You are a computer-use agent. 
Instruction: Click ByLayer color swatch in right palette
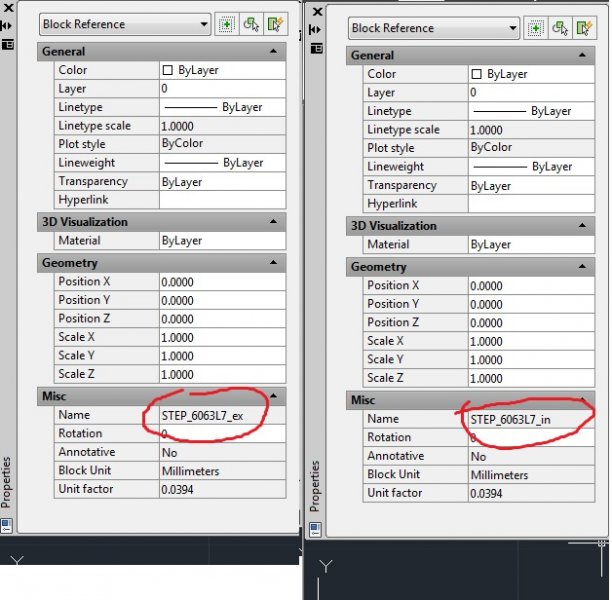click(476, 74)
